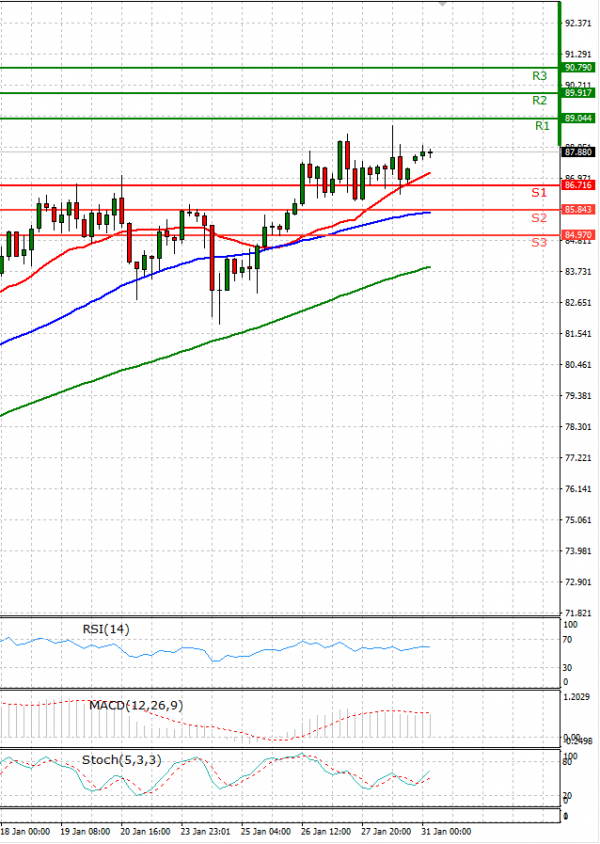Image resolution: width=600 pixels, height=844 pixels.
Task: Click the 83.731 price axis value
Action: [578, 272]
